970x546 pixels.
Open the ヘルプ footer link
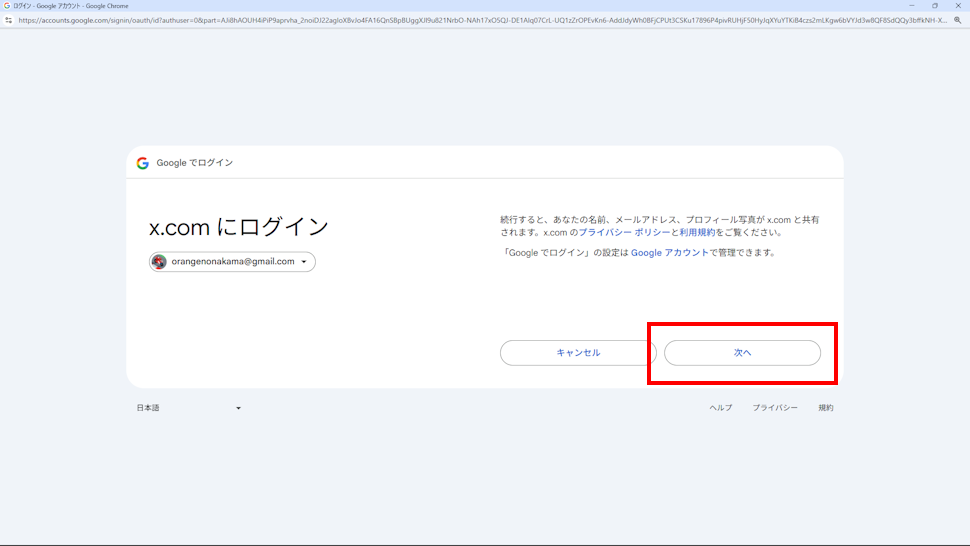pos(721,407)
